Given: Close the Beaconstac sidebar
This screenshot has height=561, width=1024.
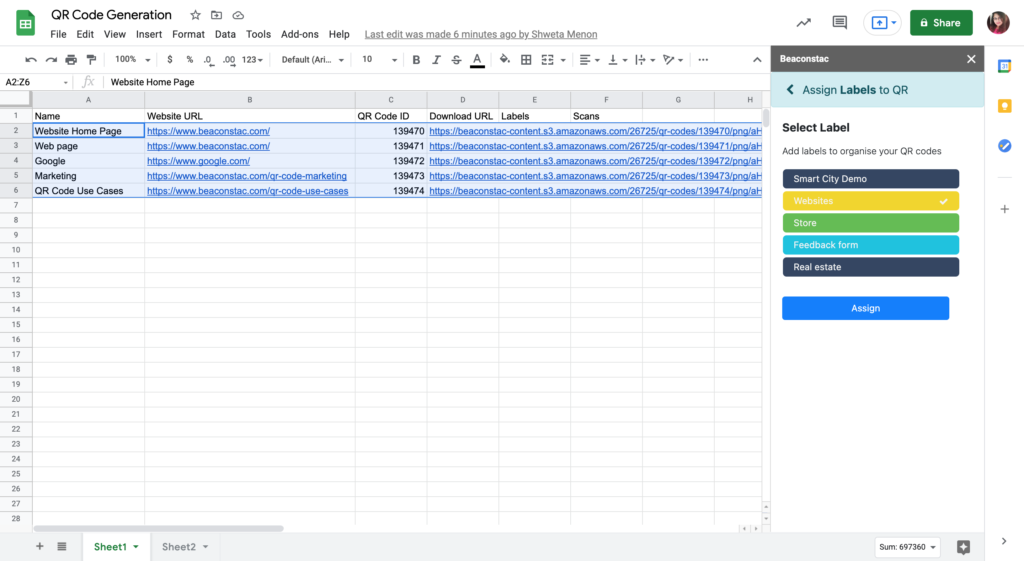Looking at the screenshot, I should (971, 59).
